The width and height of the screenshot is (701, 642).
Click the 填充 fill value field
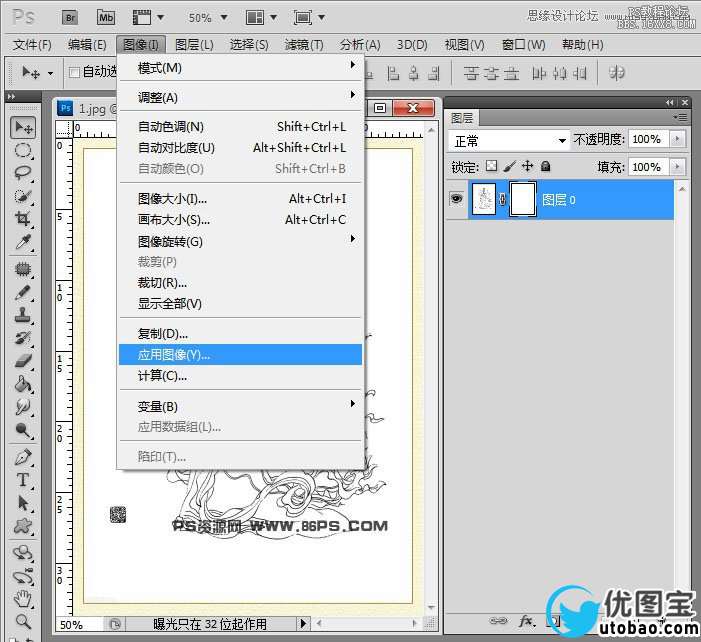[x=646, y=167]
